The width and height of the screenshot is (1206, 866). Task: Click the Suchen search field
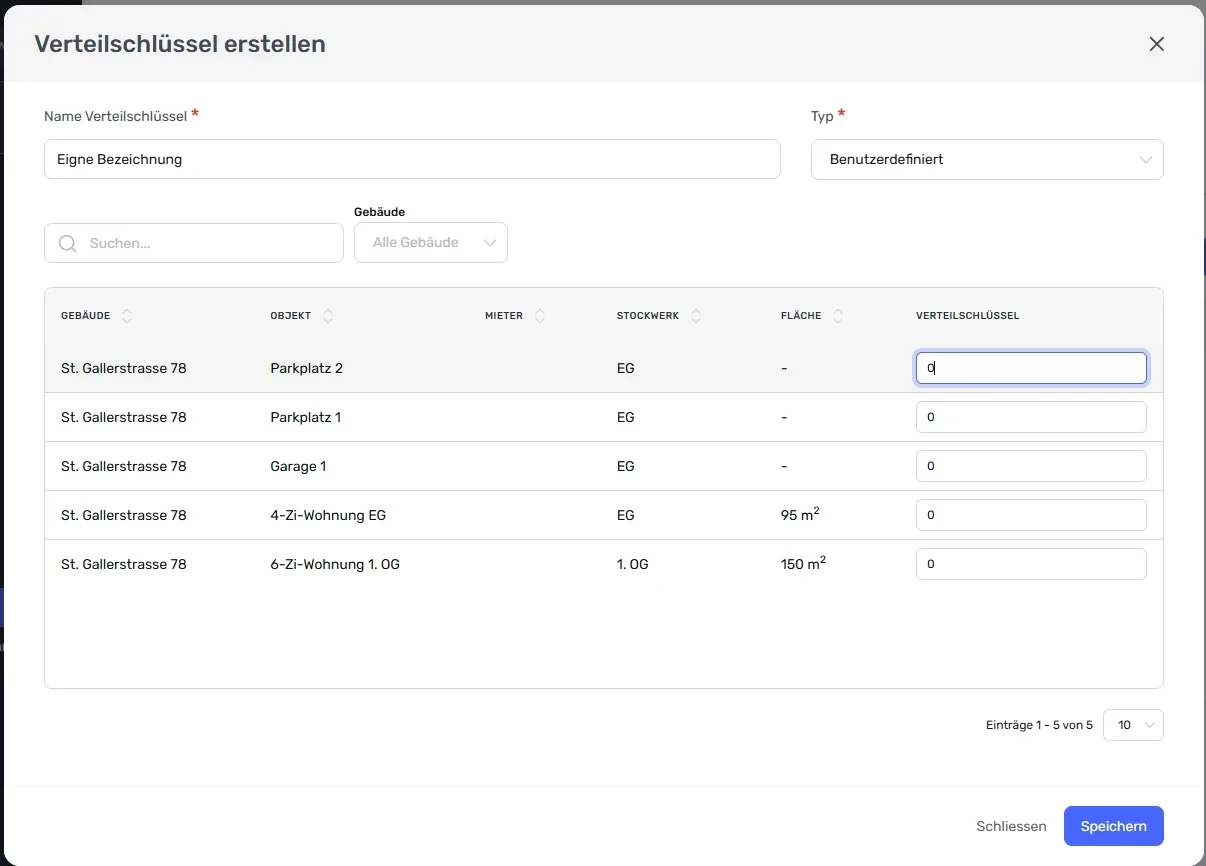[194, 243]
